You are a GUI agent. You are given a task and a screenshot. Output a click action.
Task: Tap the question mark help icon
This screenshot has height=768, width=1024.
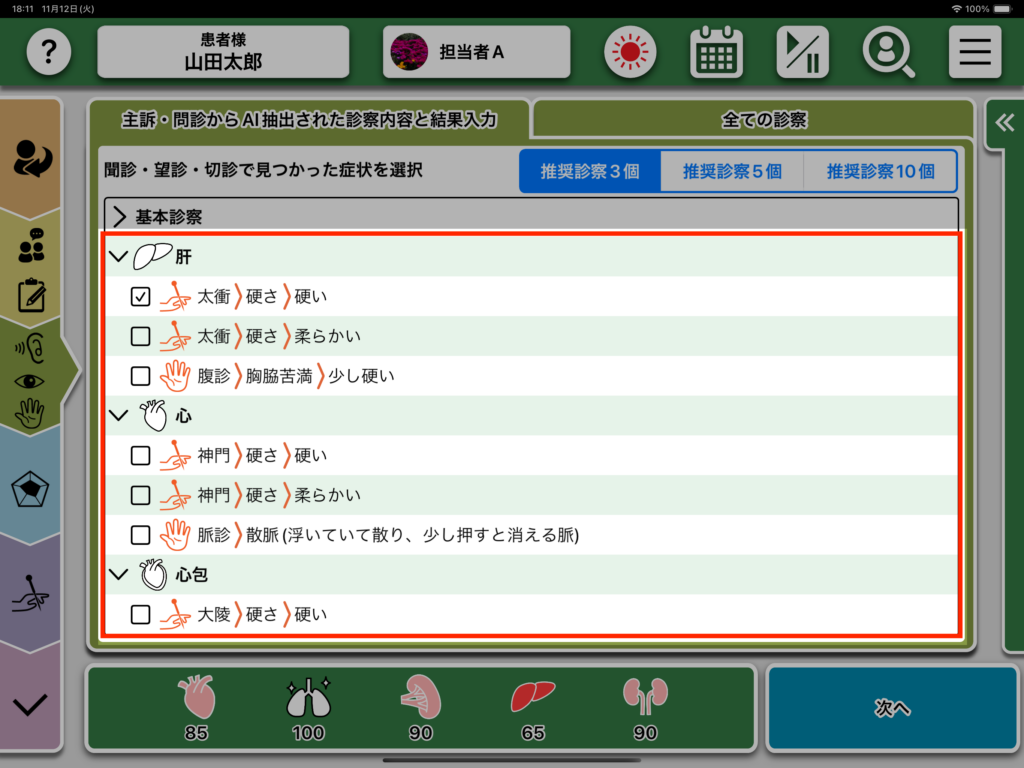[x=49, y=52]
